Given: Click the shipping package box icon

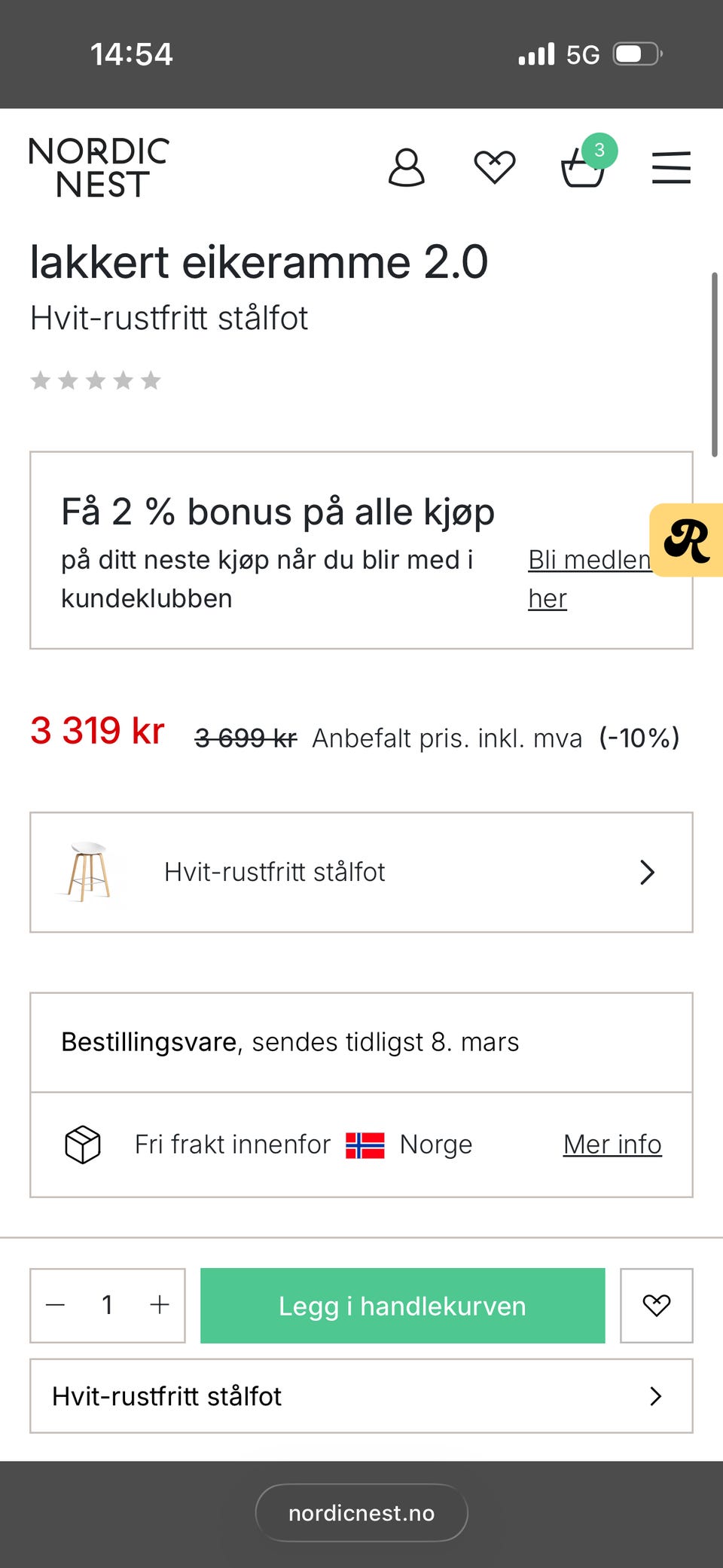Looking at the screenshot, I should (83, 1145).
